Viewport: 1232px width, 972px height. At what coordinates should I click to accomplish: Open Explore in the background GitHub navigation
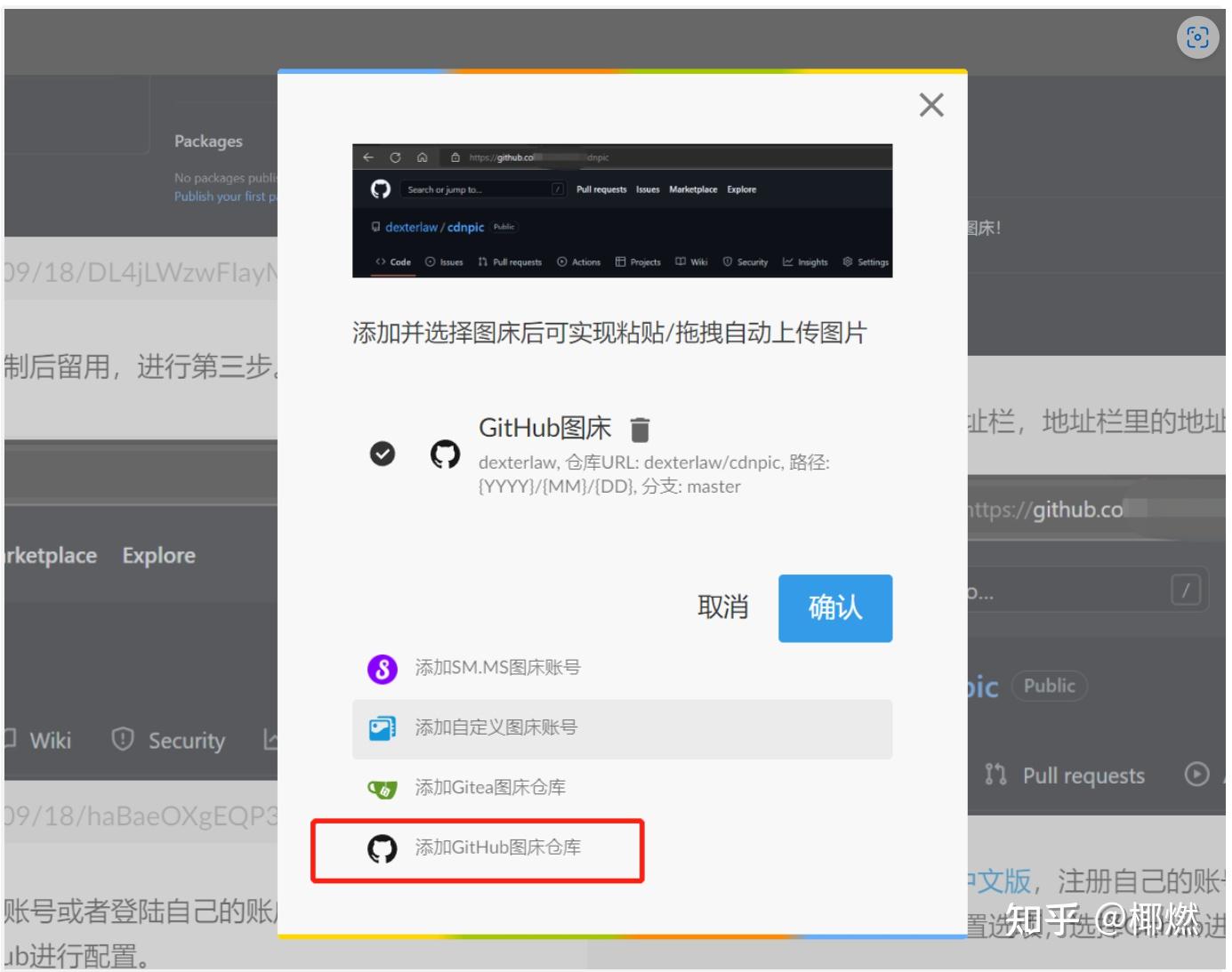point(158,555)
